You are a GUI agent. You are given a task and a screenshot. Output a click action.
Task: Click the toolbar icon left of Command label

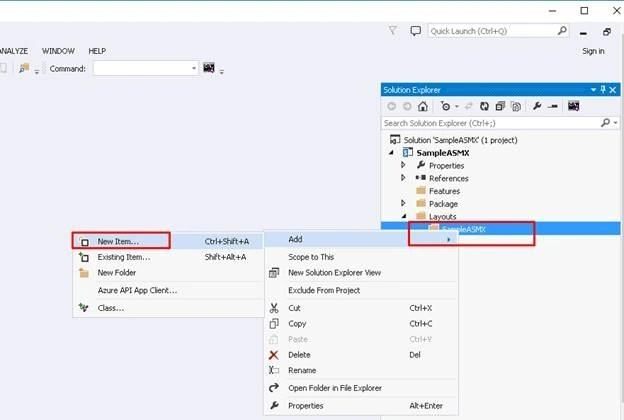click(24, 68)
